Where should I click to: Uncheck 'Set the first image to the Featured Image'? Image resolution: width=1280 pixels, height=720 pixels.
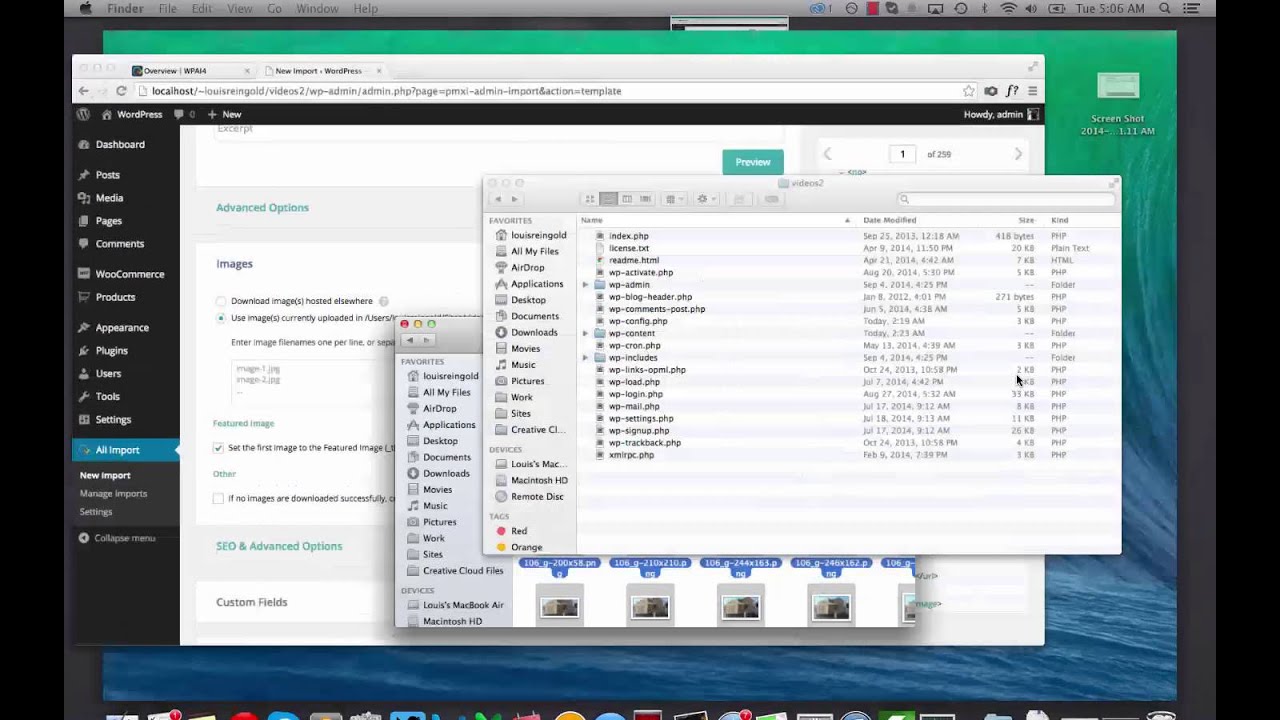[x=218, y=448]
